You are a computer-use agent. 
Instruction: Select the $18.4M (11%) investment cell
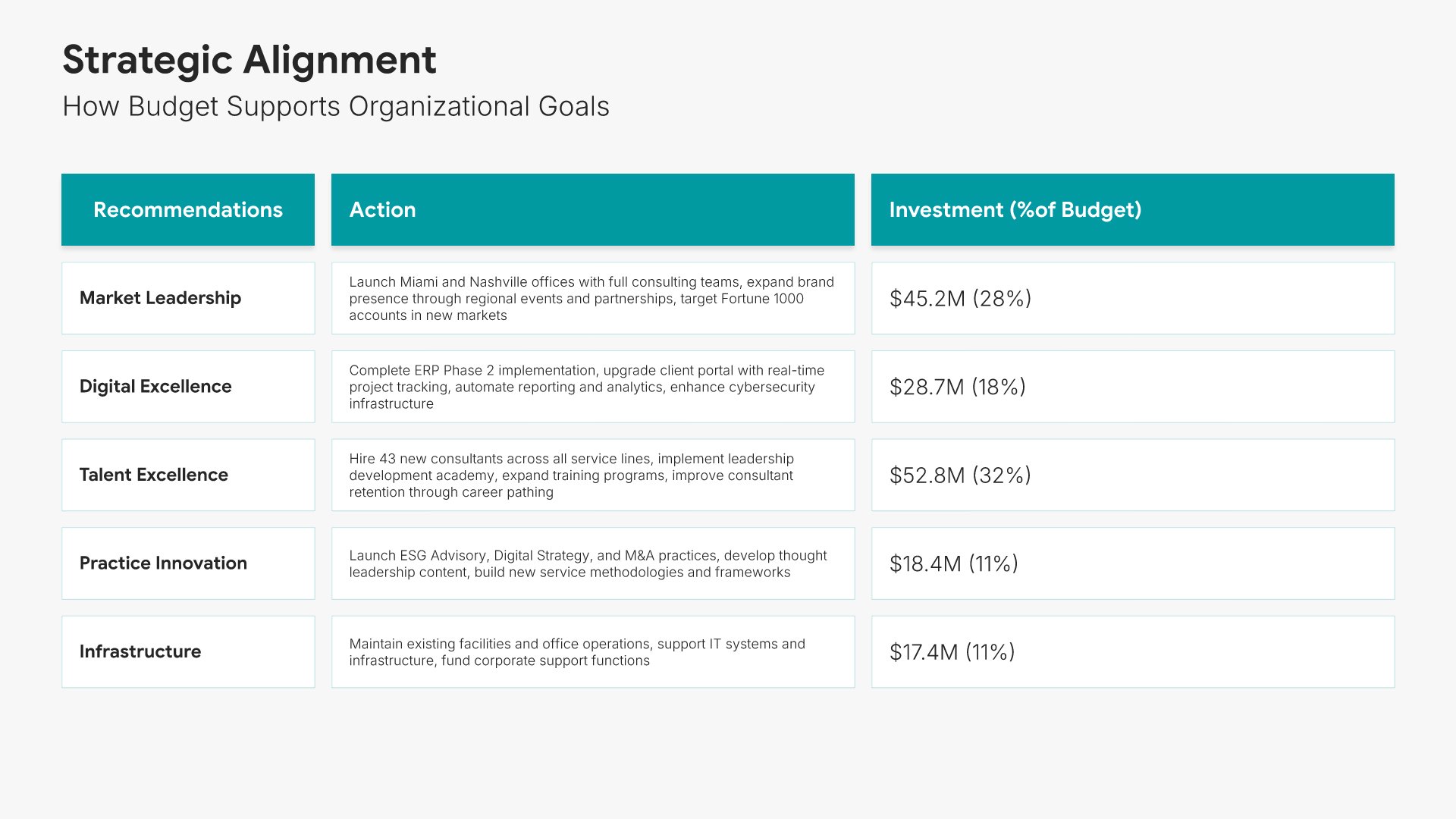(x=953, y=563)
